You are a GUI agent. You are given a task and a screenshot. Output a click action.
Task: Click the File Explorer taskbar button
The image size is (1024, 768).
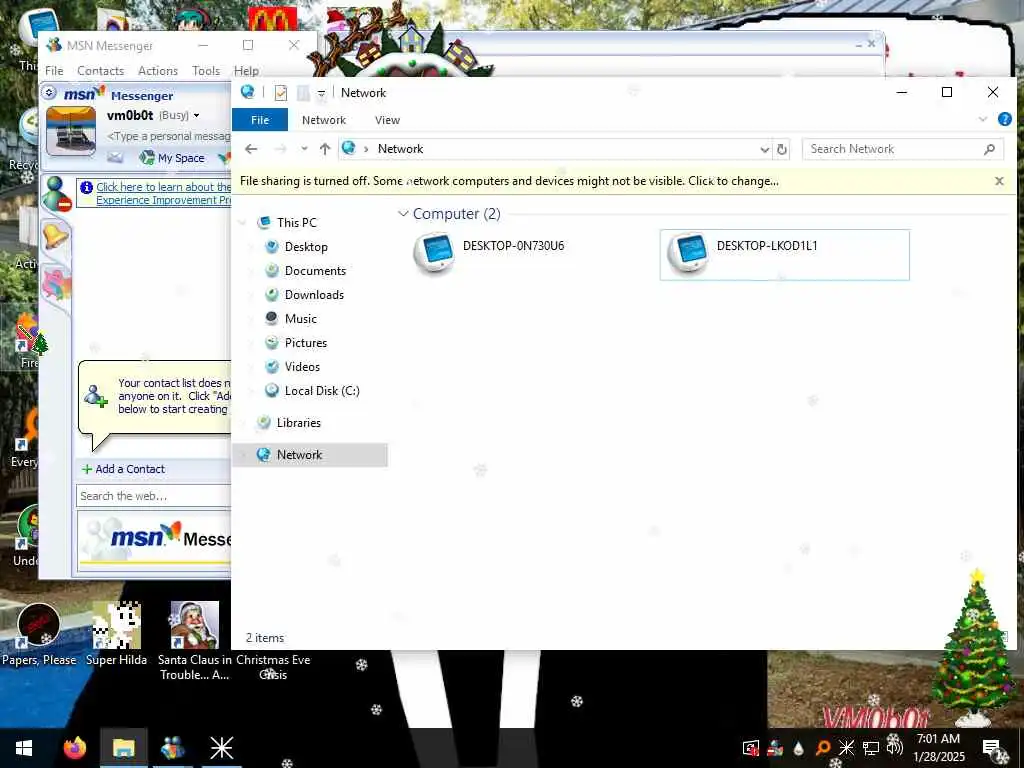123,748
